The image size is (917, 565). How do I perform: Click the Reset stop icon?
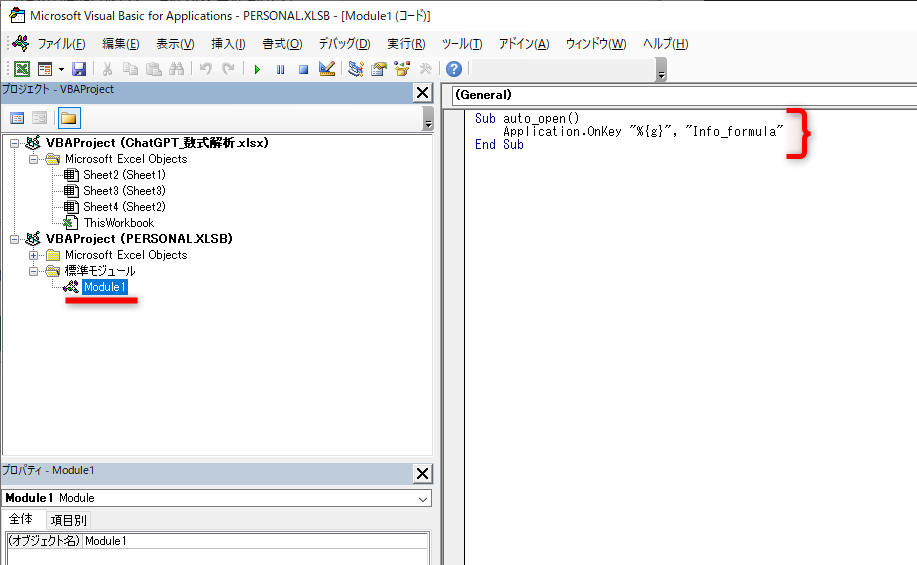pyautogui.click(x=303, y=70)
